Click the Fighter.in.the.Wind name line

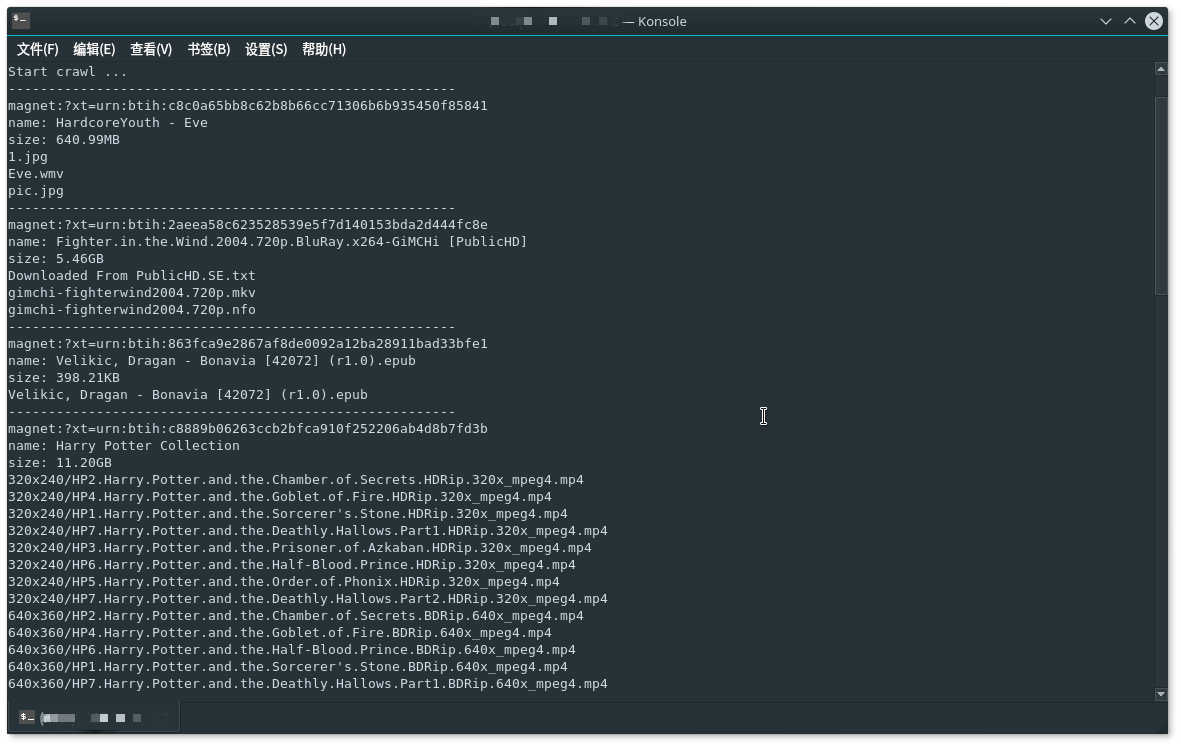coord(267,242)
